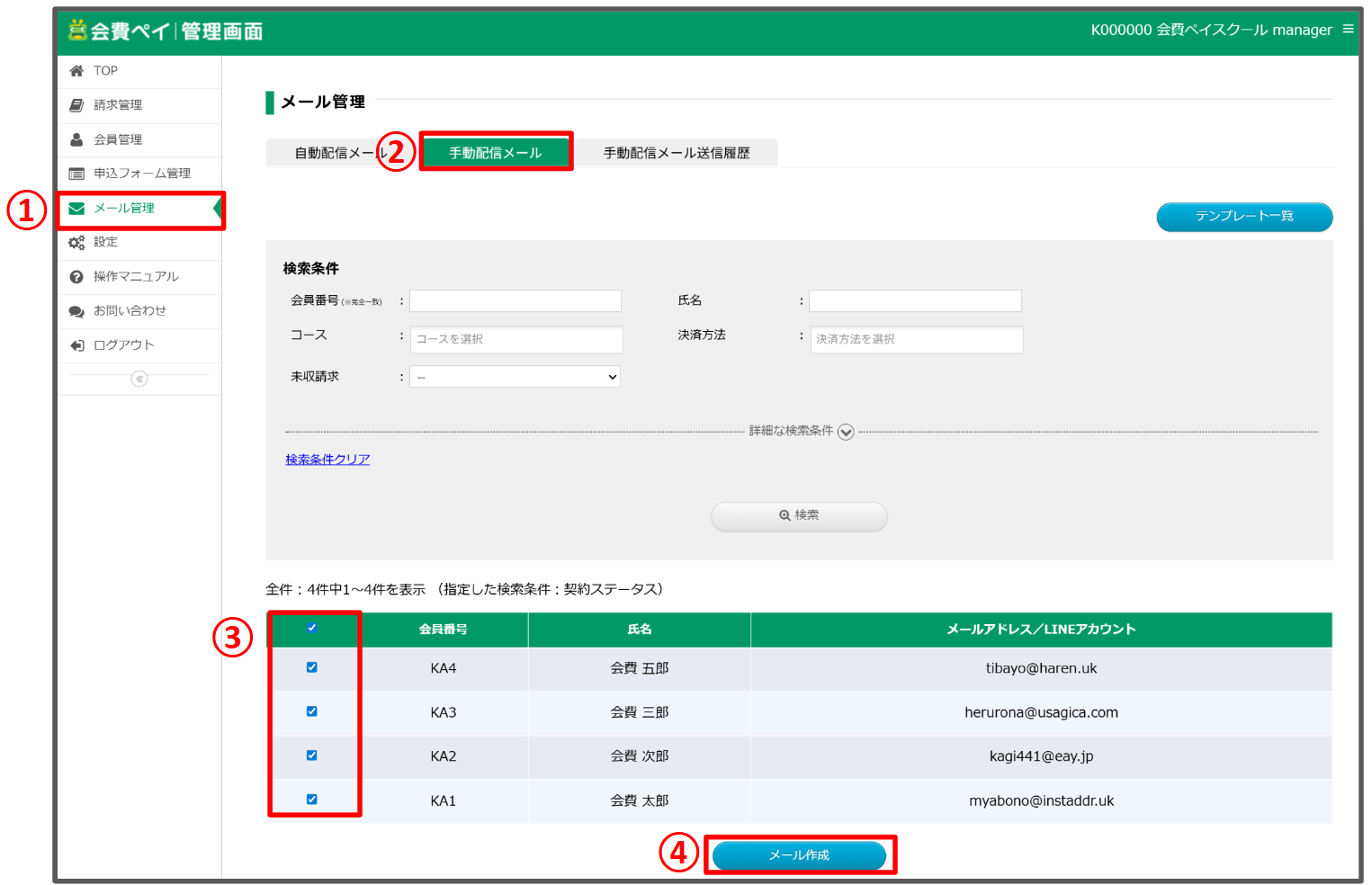
Task: Uncheck the checkbox for member KA1
Action: (311, 799)
